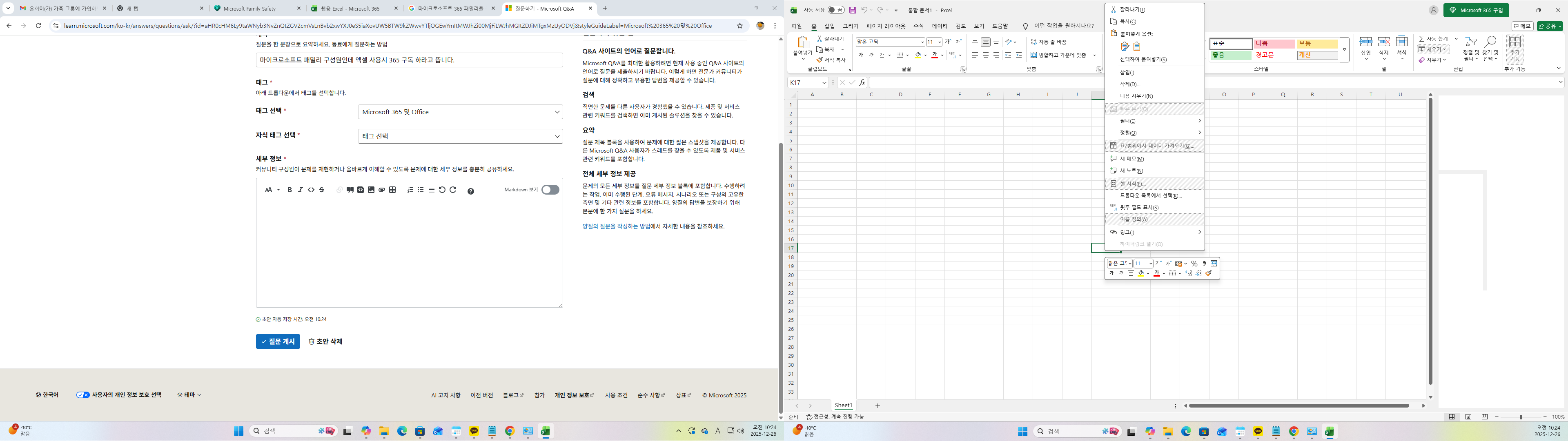
Task: Adjust the Excel zoom slider in the status bar
Action: coord(1521,417)
